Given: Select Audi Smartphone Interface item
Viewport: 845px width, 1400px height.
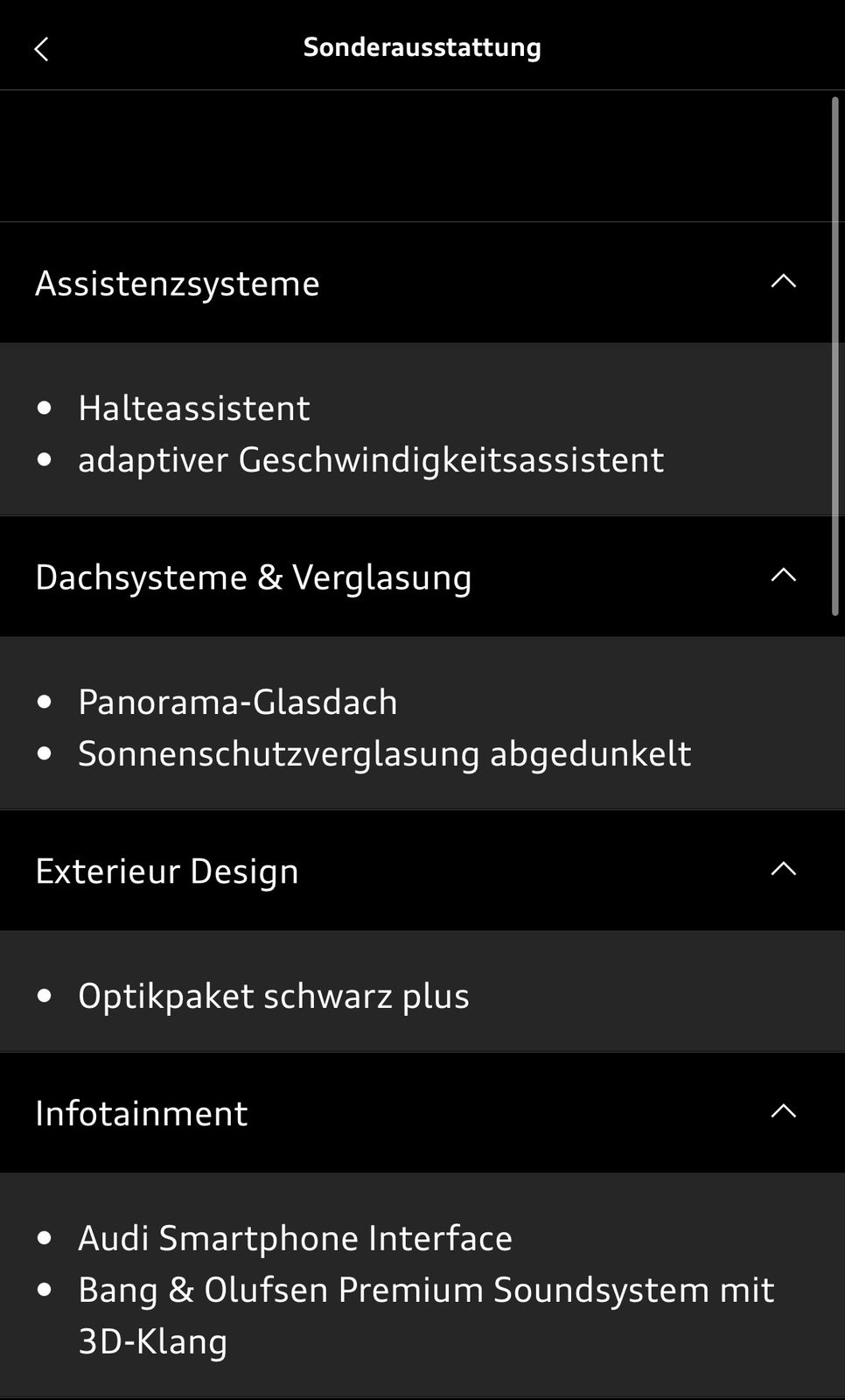Looking at the screenshot, I should (x=296, y=1238).
